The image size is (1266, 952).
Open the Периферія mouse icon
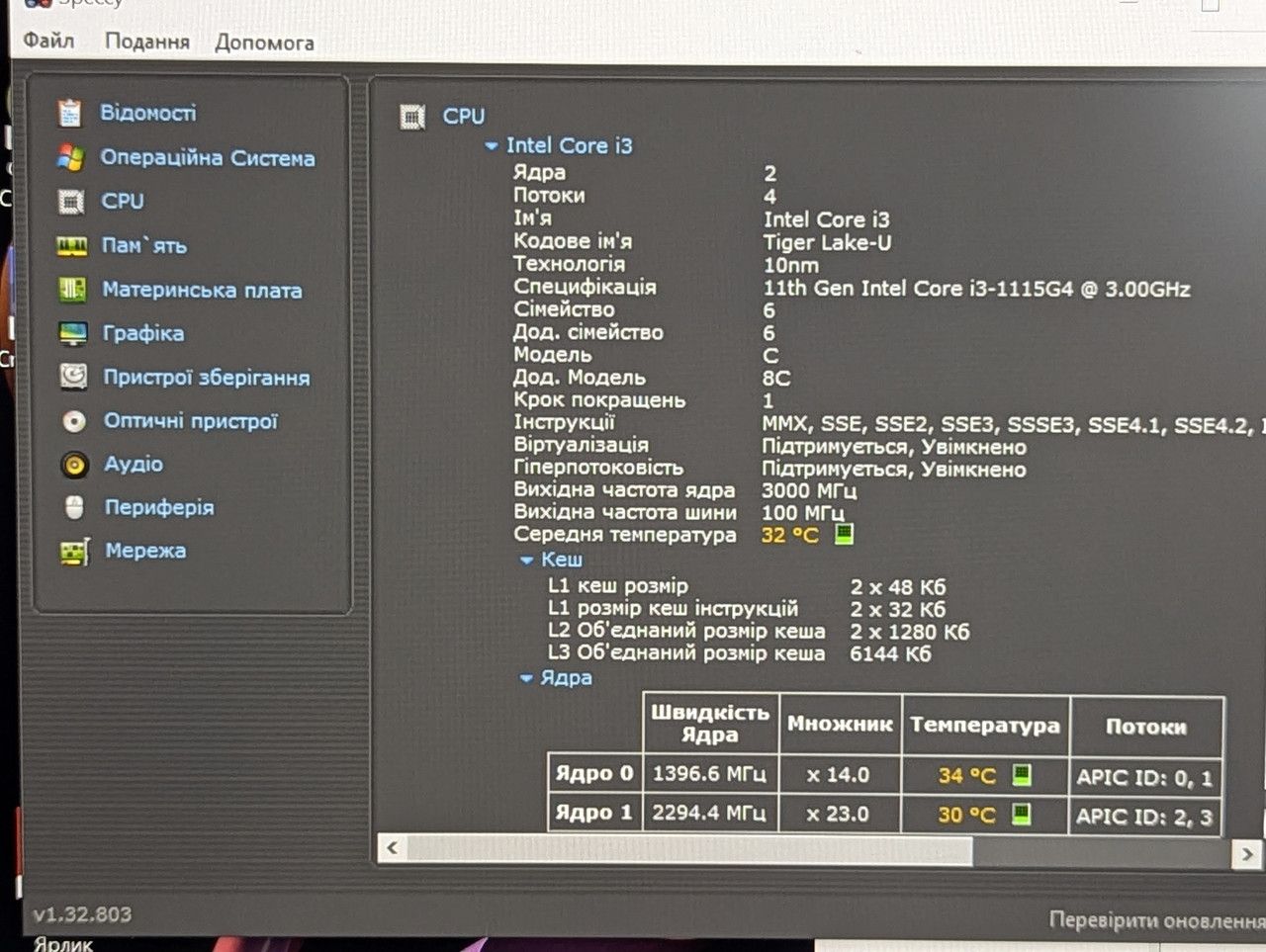coord(74,507)
